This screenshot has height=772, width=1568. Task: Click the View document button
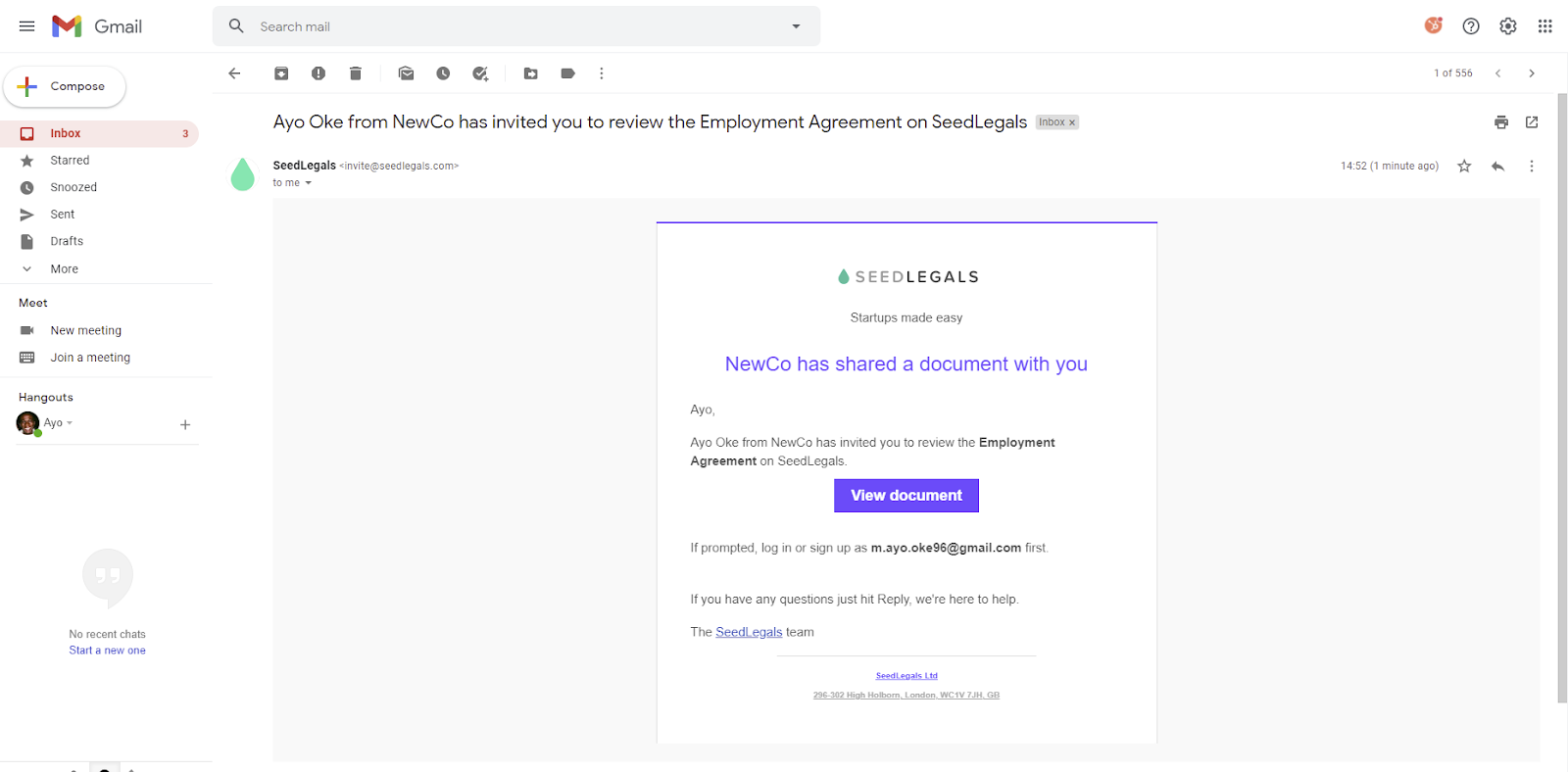click(x=906, y=496)
